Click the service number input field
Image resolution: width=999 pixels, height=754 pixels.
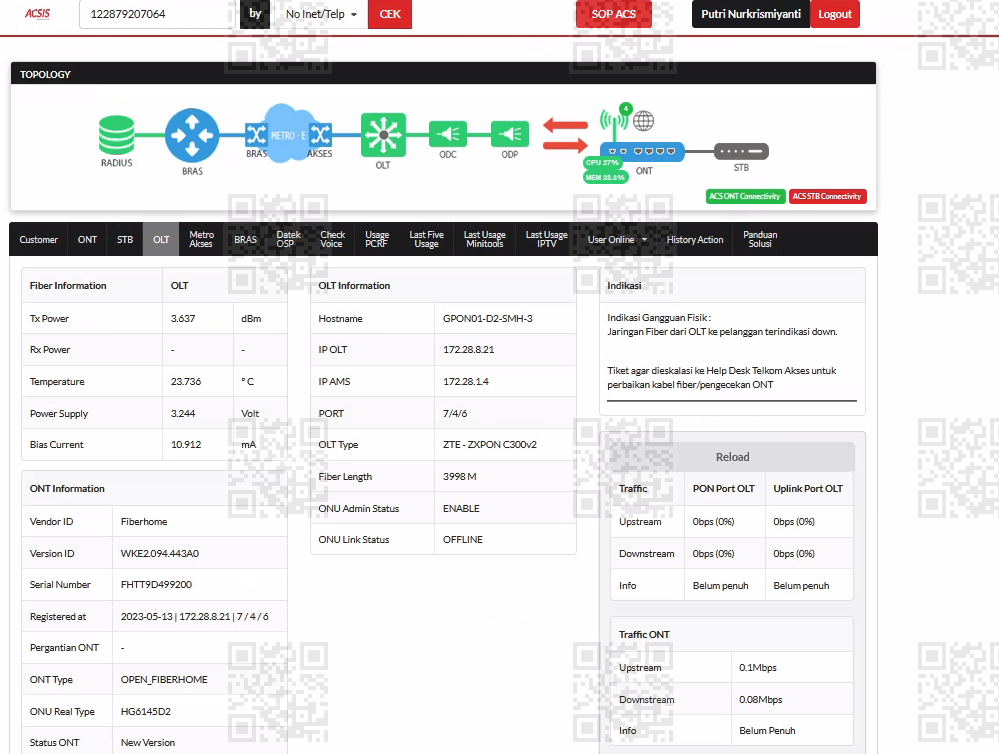156,14
